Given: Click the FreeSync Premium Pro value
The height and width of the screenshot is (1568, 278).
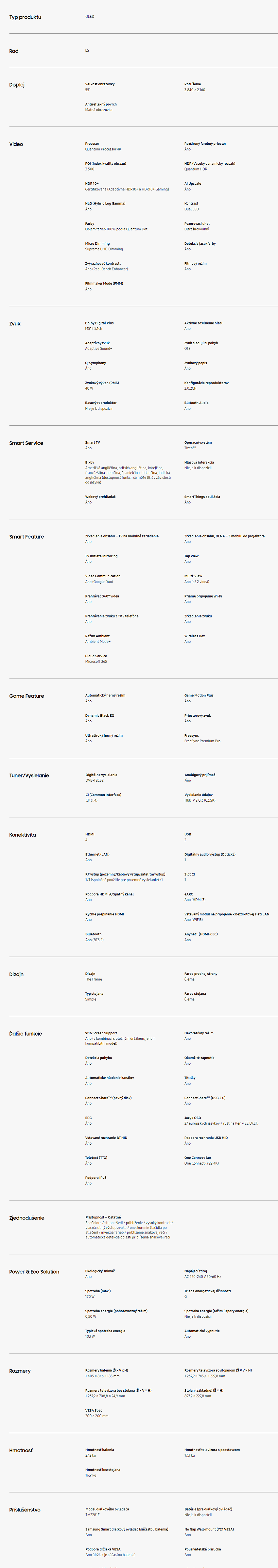Looking at the screenshot, I should click(x=202, y=741).
